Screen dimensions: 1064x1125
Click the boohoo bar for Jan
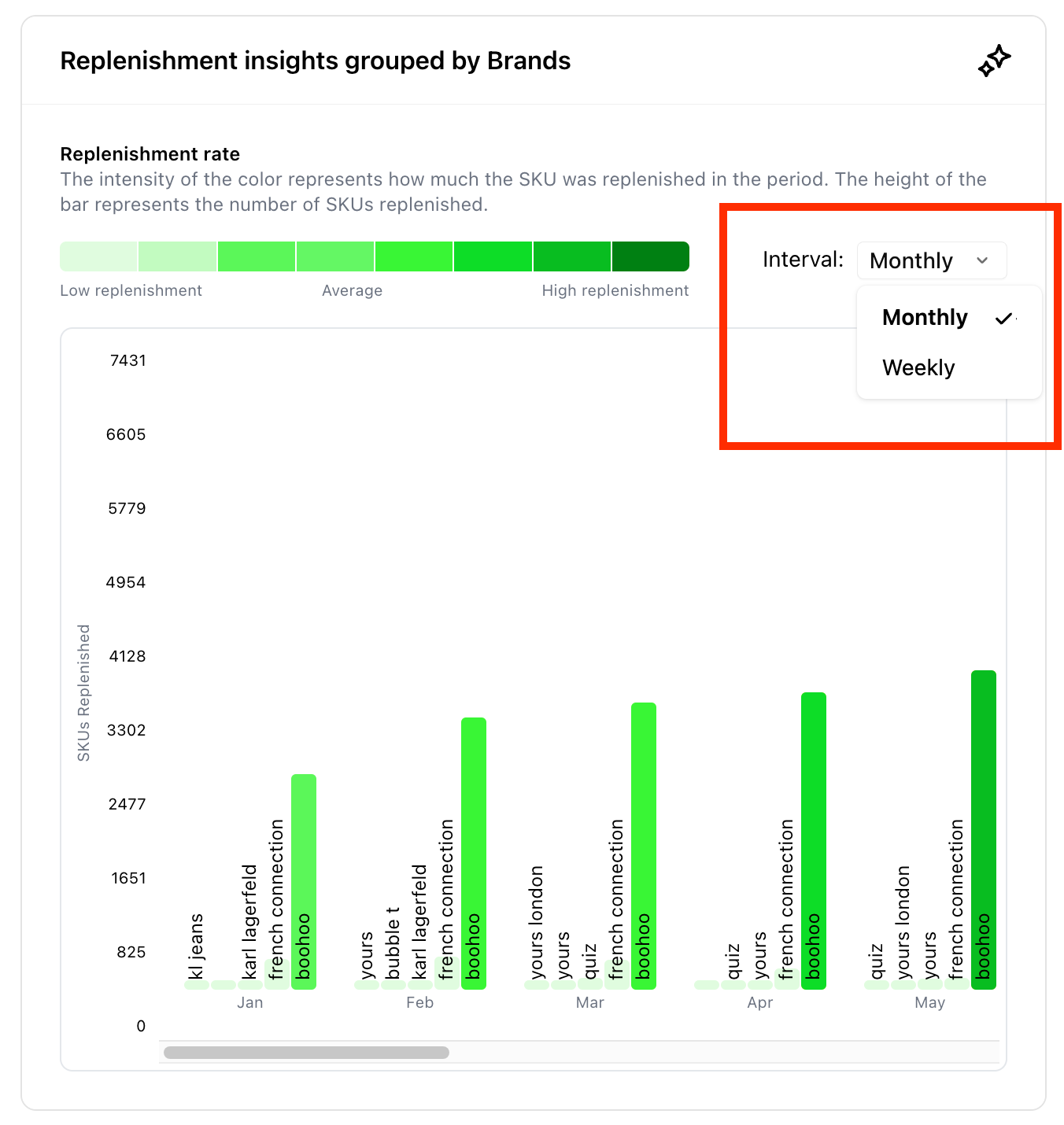click(304, 881)
